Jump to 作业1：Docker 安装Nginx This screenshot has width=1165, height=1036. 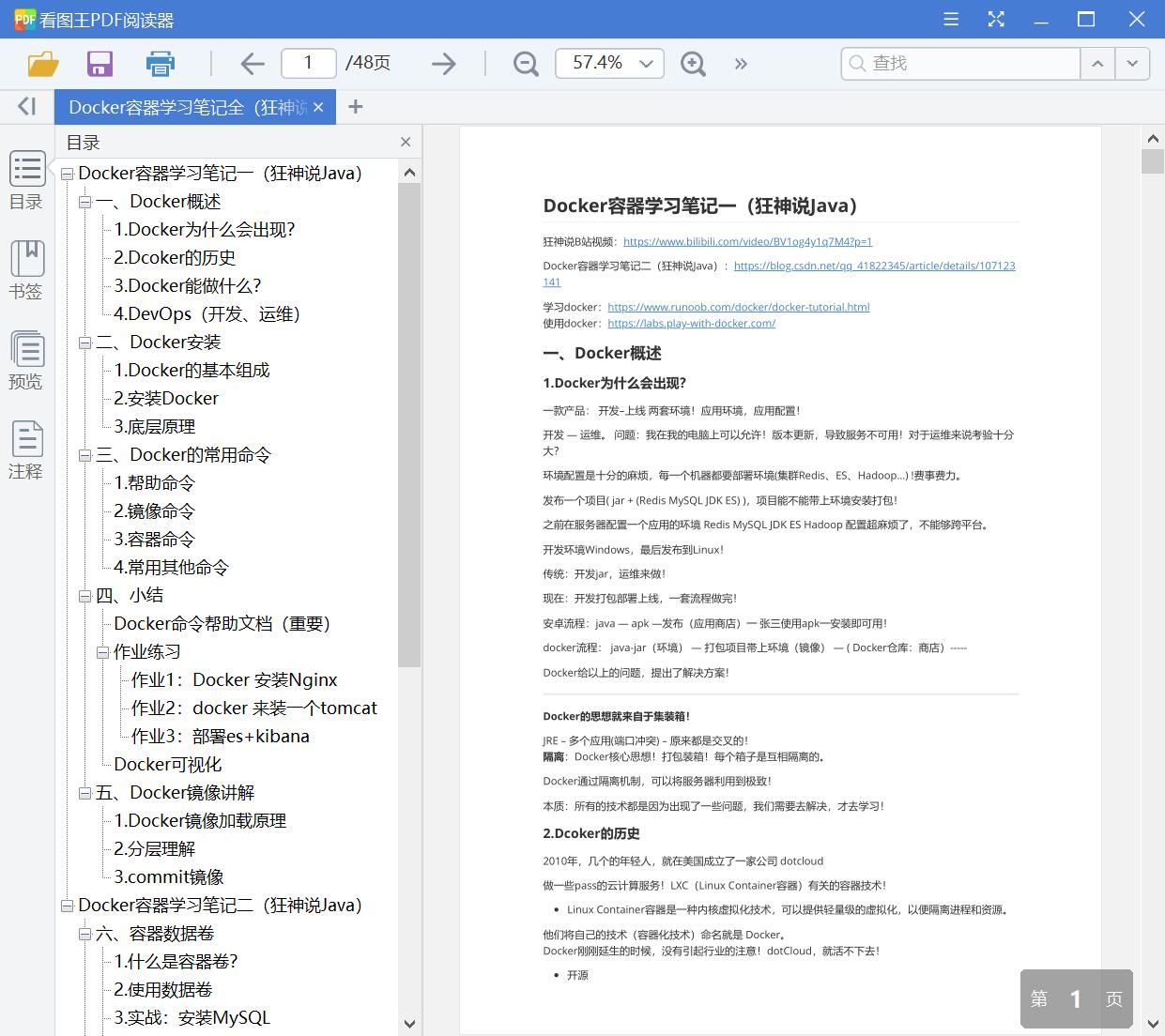point(234,680)
